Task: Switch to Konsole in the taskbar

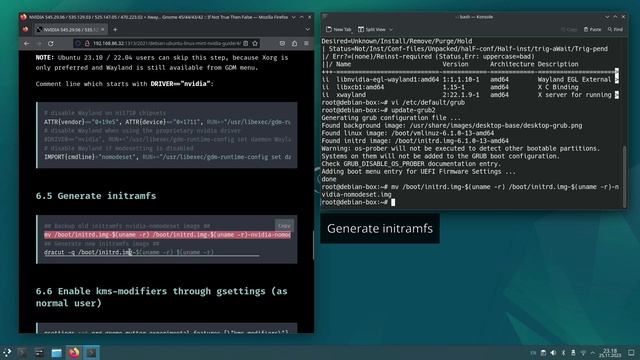Action: pyautogui.click(x=91, y=353)
